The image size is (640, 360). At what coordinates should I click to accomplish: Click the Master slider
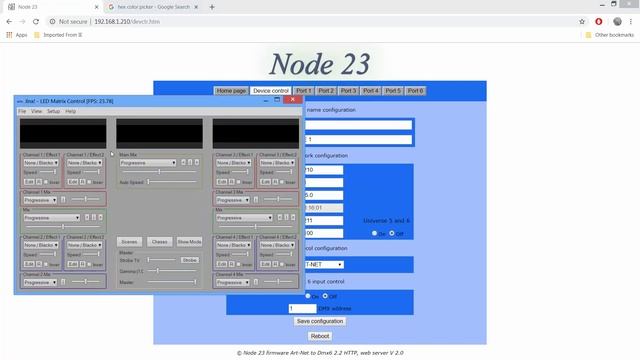pos(171,282)
